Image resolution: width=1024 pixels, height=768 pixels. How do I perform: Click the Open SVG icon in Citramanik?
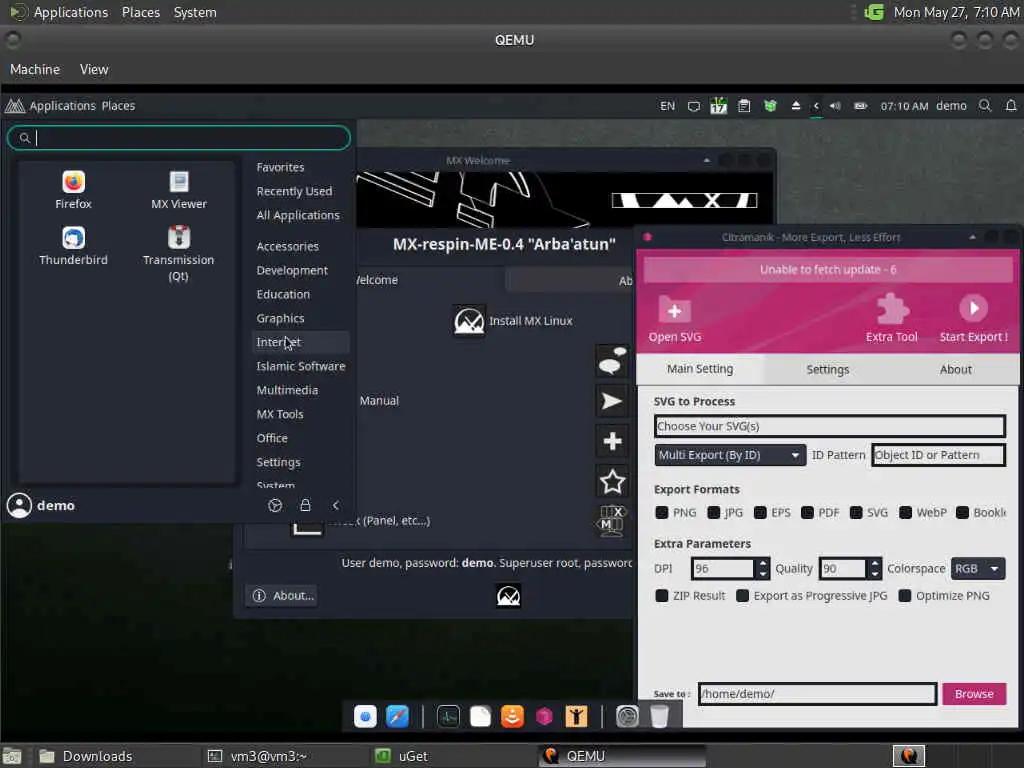click(675, 310)
